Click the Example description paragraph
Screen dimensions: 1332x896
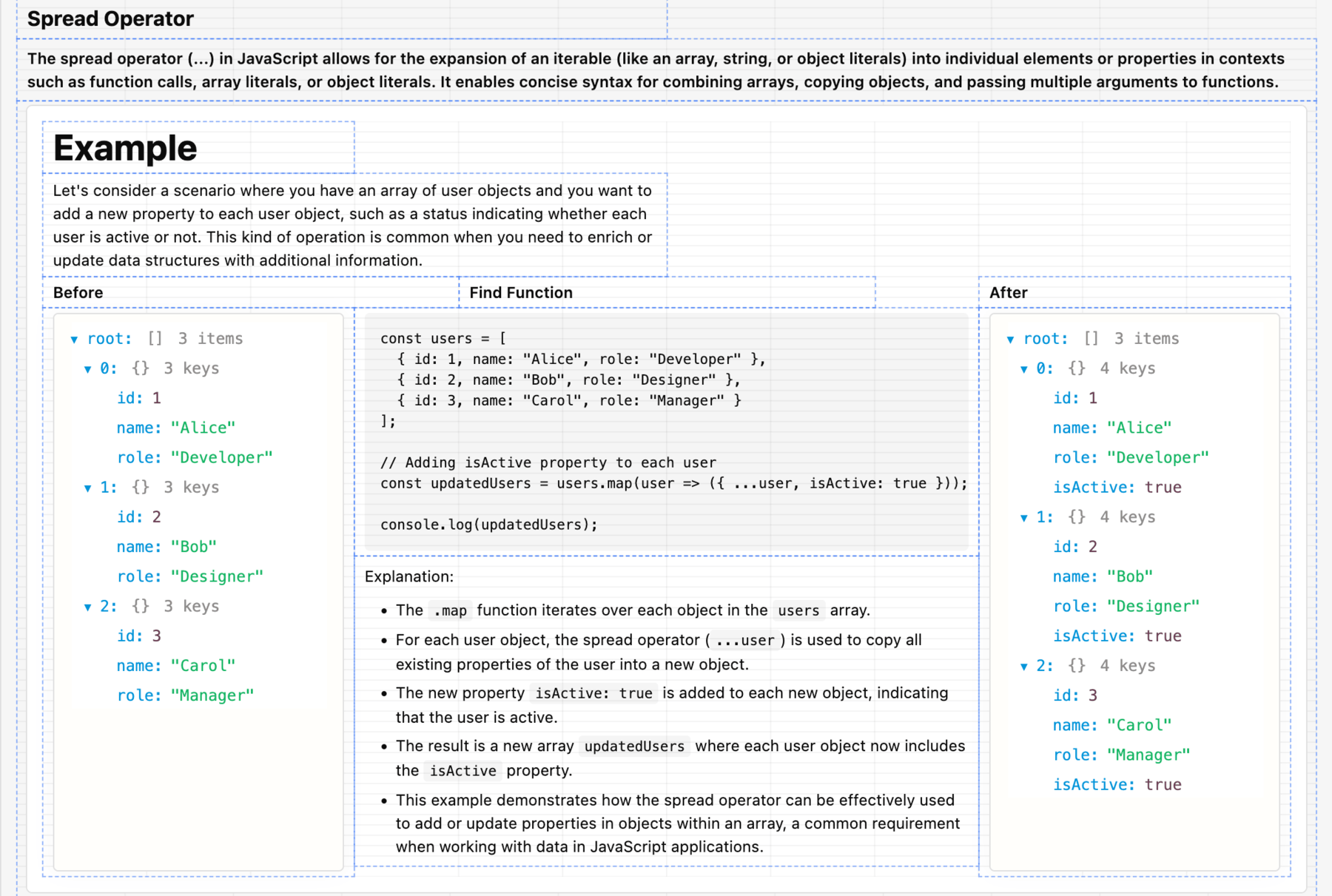(352, 226)
